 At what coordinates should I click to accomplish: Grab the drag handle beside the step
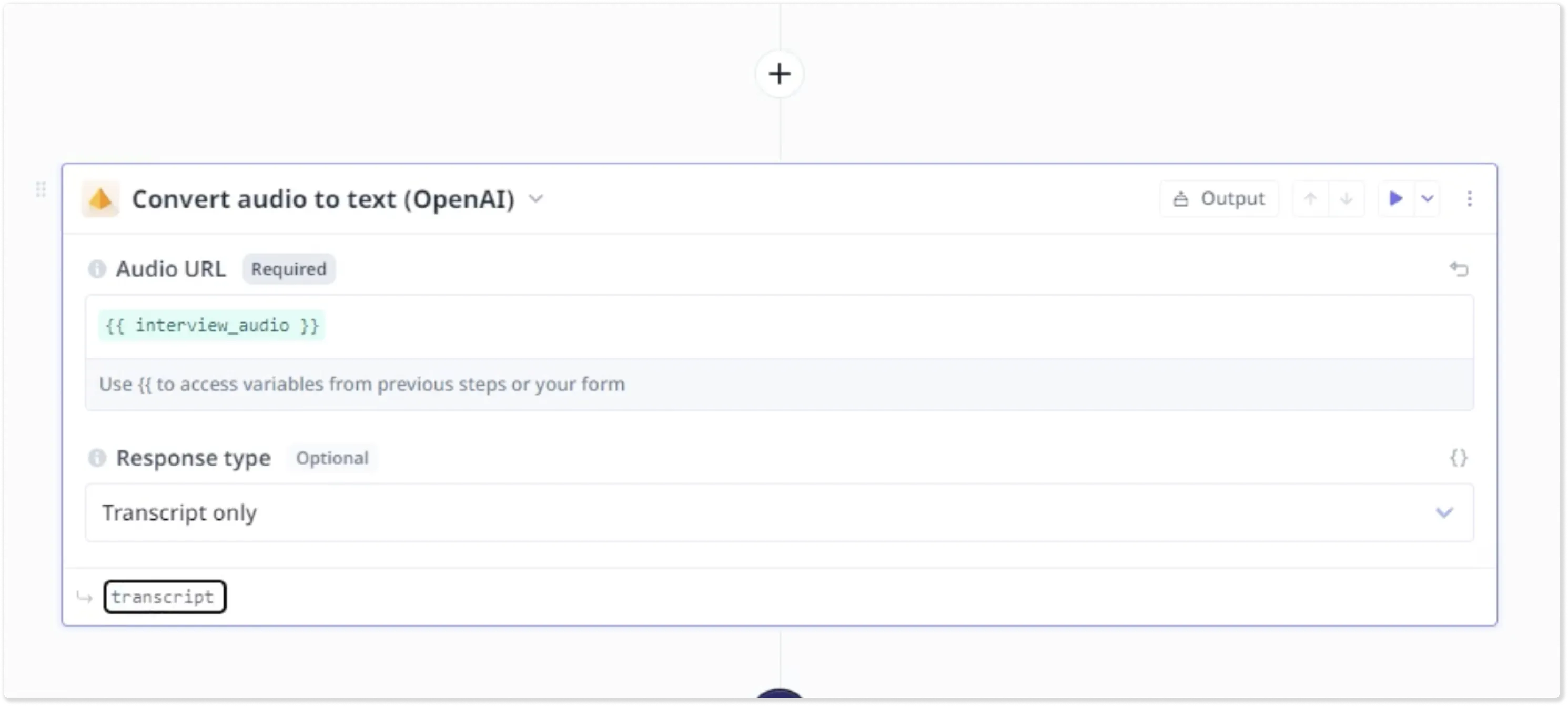tap(41, 189)
